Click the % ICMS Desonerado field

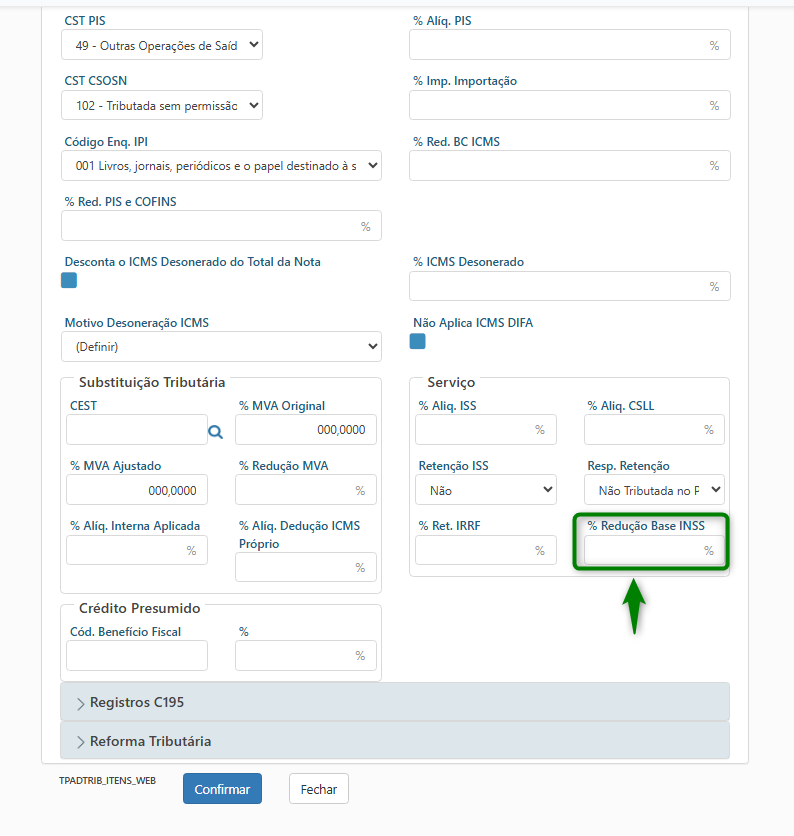point(558,286)
